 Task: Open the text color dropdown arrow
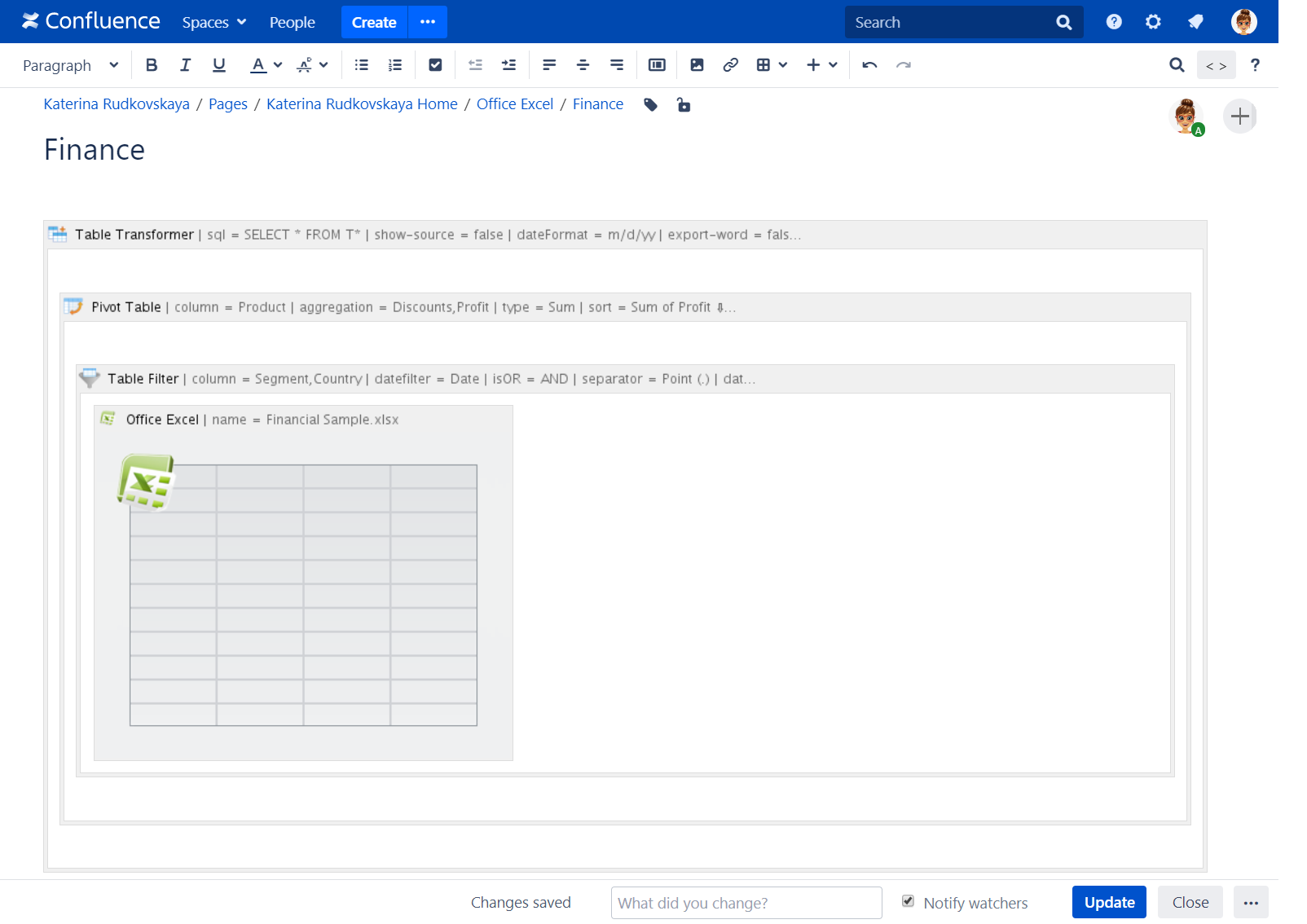[x=278, y=65]
